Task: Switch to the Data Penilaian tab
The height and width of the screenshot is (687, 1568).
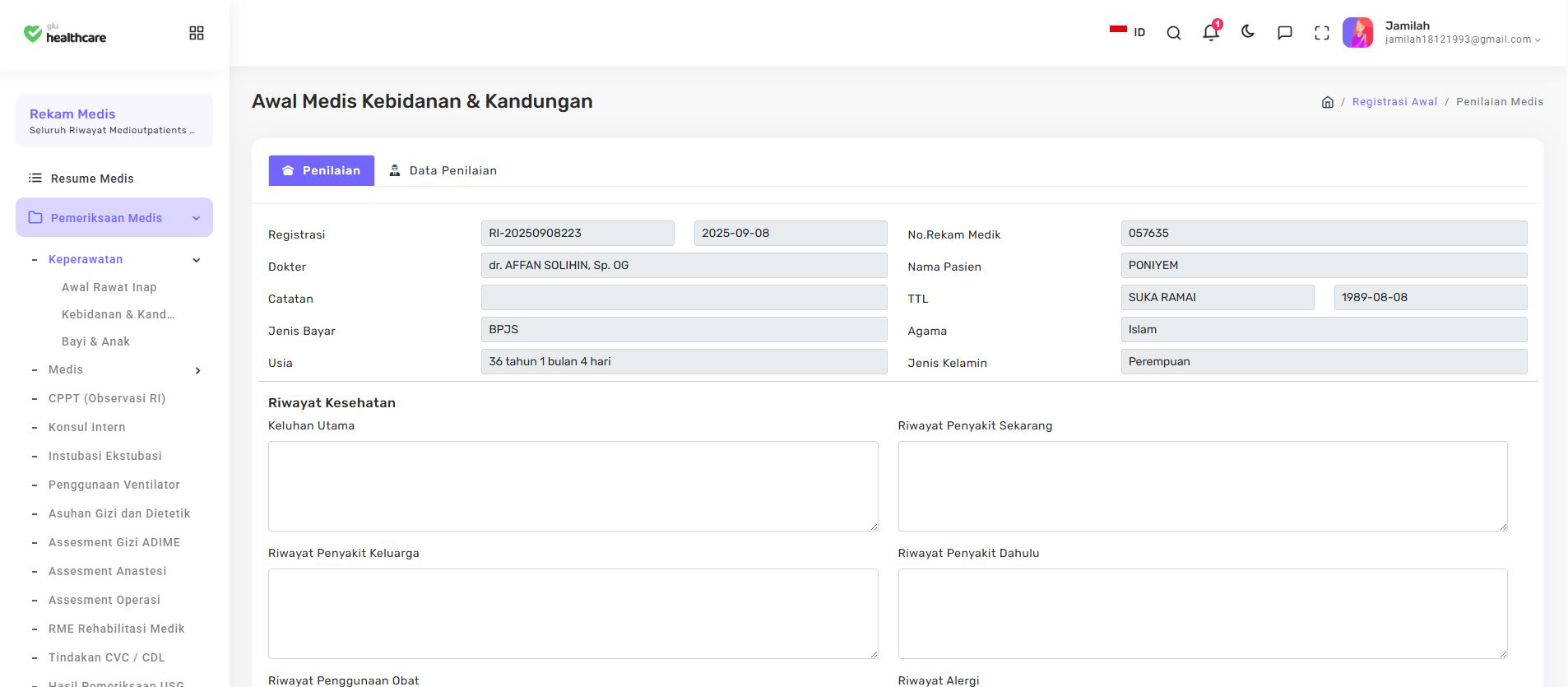Action: (443, 170)
